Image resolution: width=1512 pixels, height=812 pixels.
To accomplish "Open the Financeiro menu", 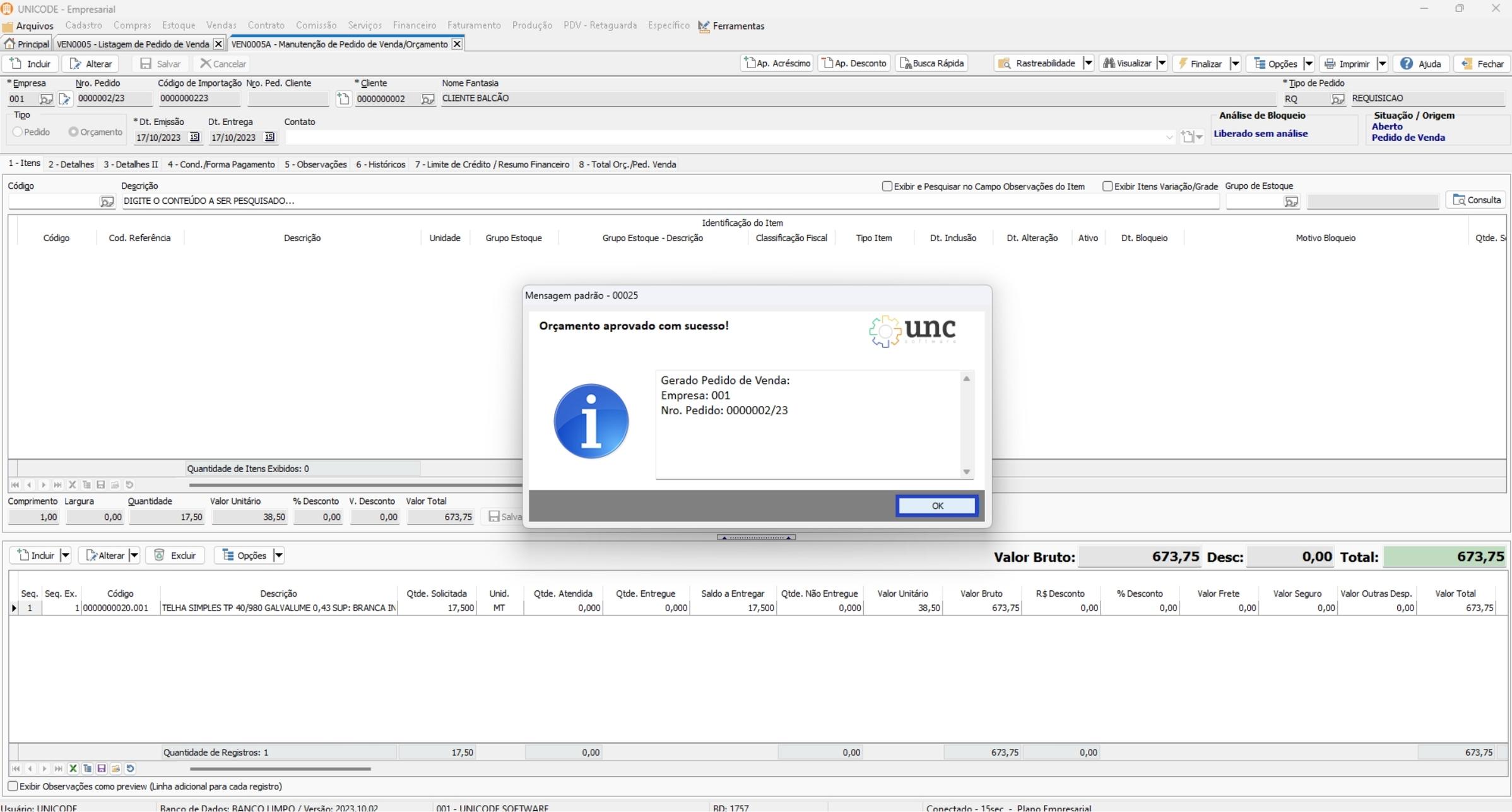I will (x=414, y=26).
